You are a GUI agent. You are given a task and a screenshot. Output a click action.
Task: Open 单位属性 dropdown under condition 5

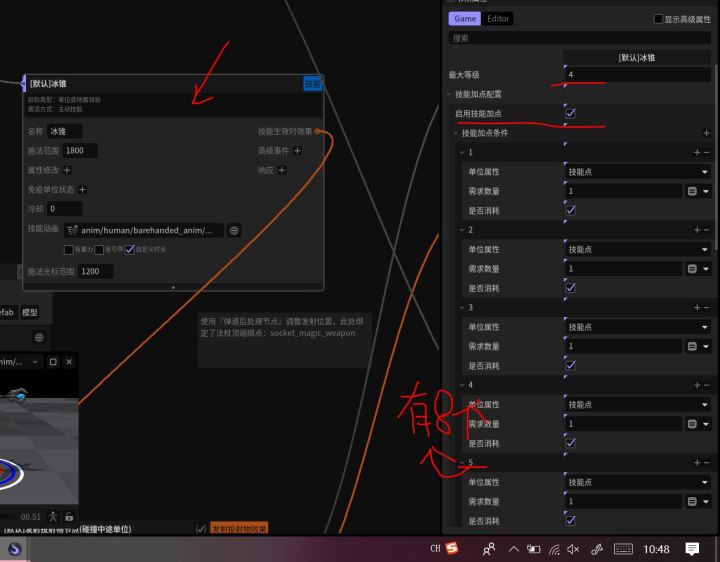click(637, 482)
